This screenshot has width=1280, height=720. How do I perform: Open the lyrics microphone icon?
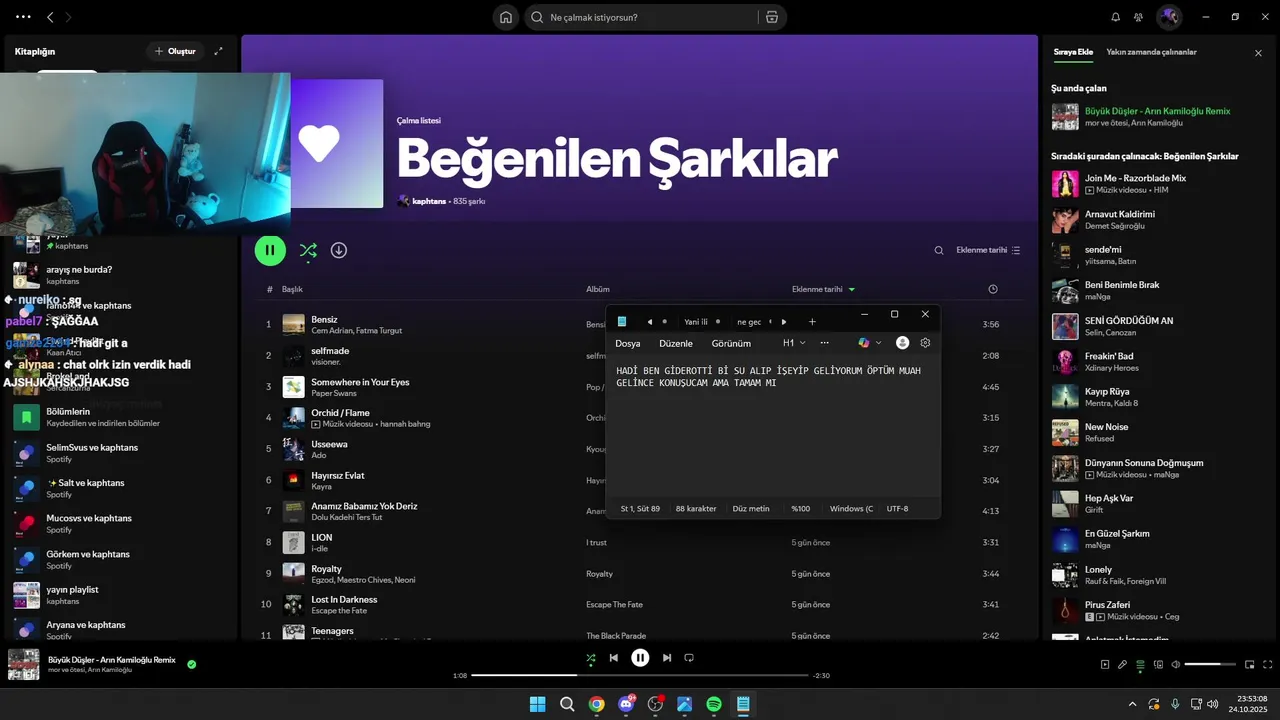[x=1122, y=664]
